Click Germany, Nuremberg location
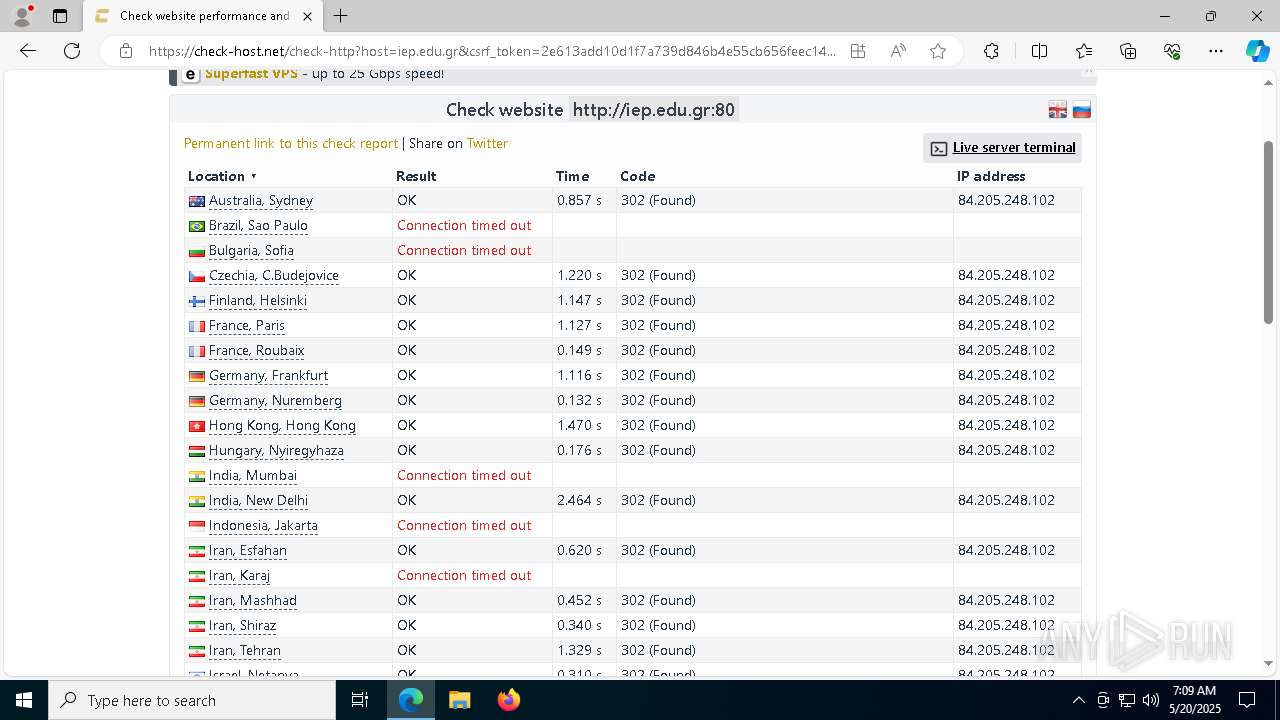This screenshot has width=1280, height=720. 275,401
